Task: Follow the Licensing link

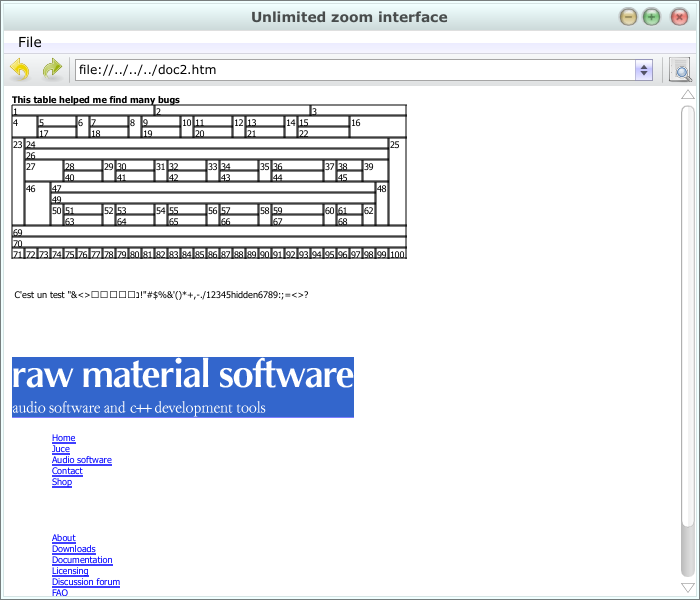Action: 70,571
